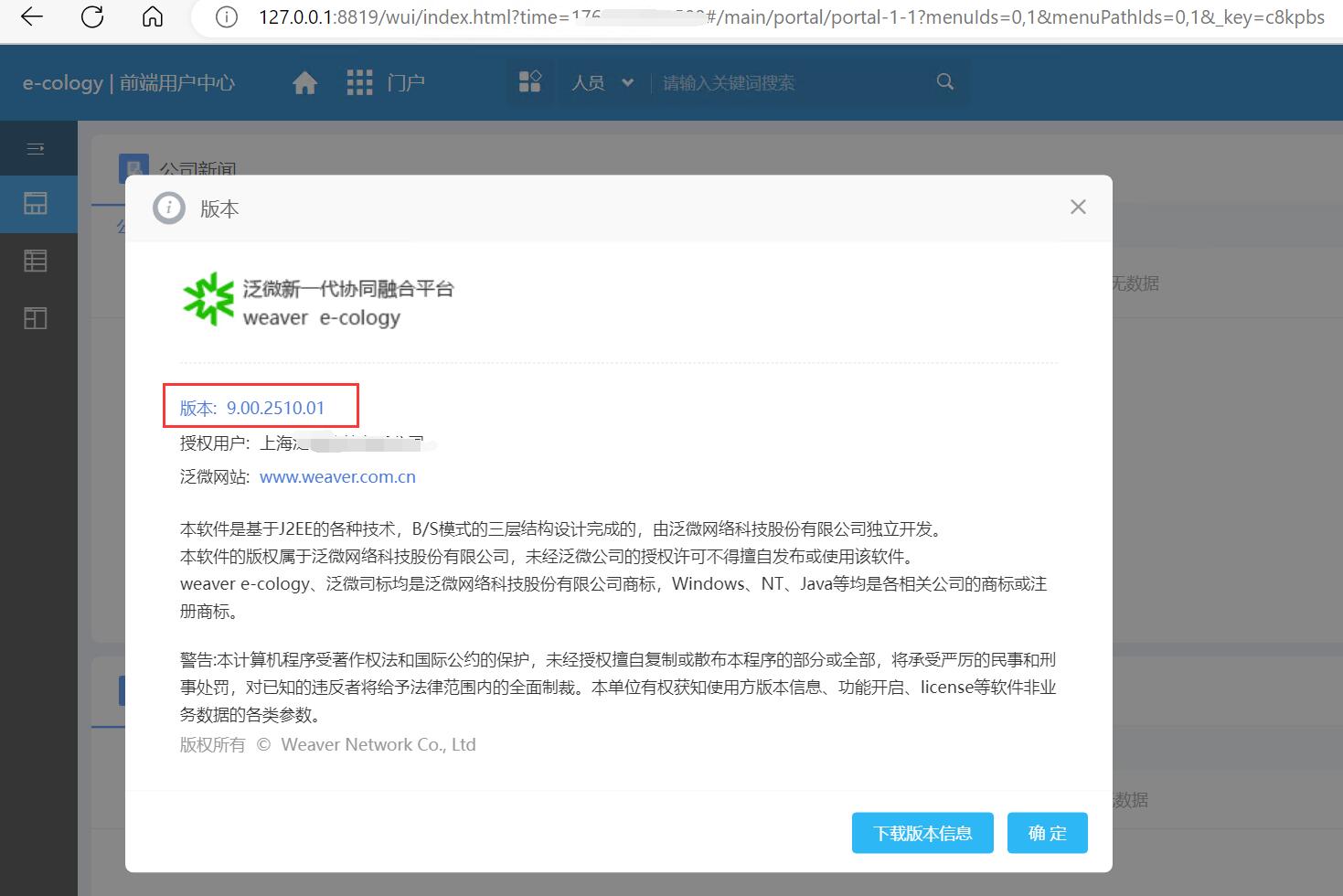
Task: Click the quick search category icon
Action: 530,82
